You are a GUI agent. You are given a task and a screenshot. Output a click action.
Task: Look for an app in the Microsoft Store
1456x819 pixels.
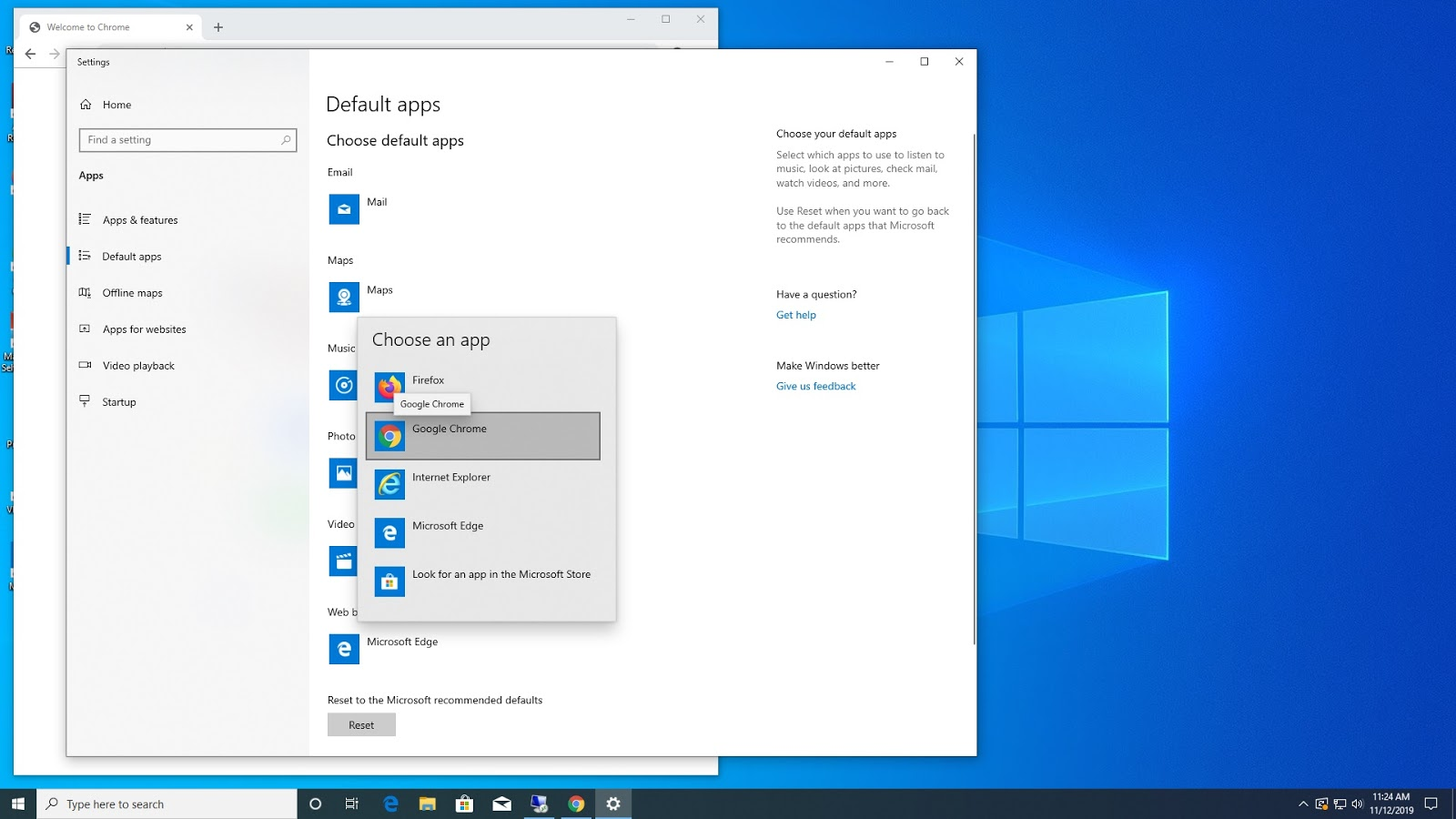point(483,581)
